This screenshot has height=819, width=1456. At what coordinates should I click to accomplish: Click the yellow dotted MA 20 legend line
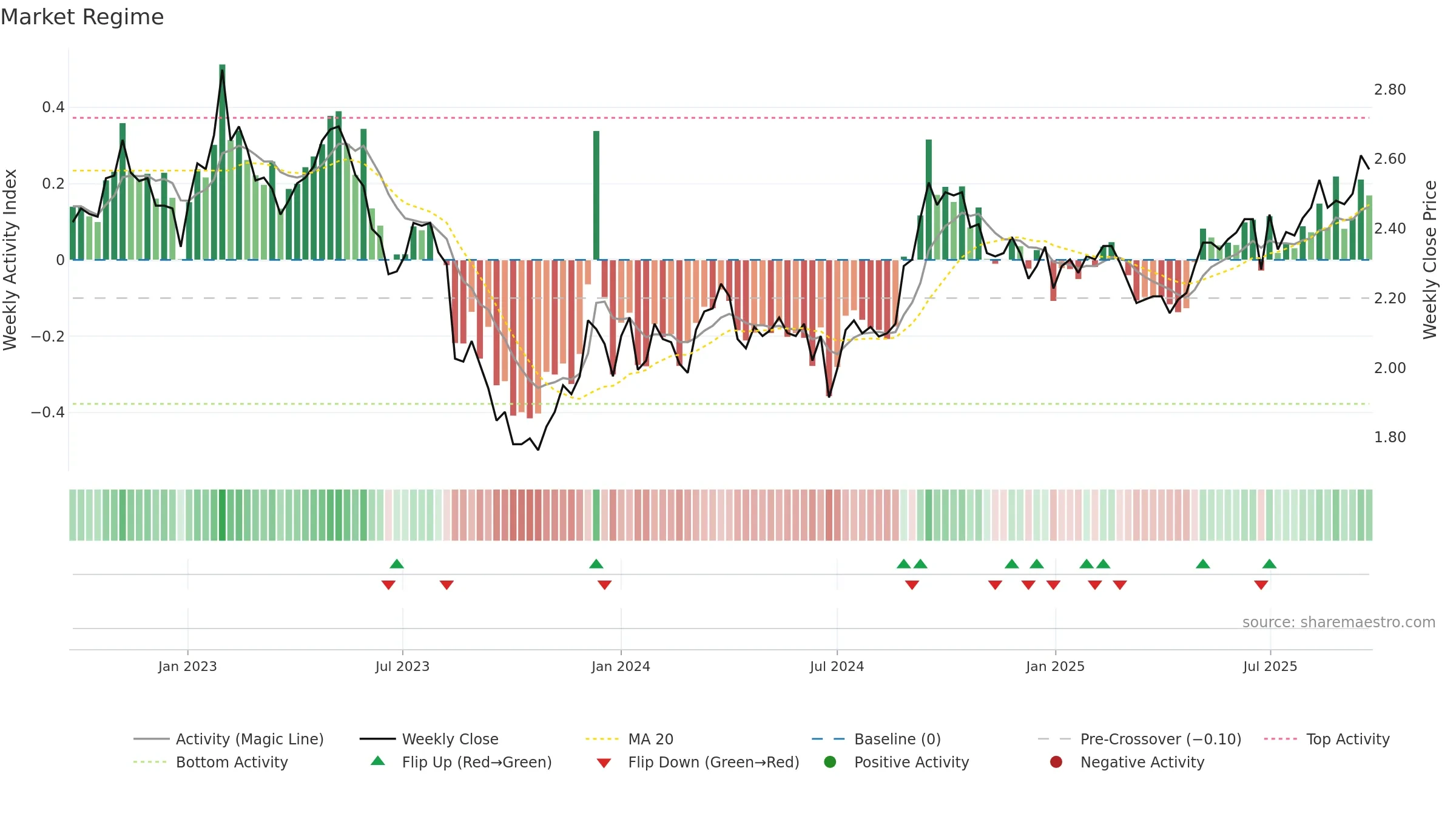click(602, 739)
